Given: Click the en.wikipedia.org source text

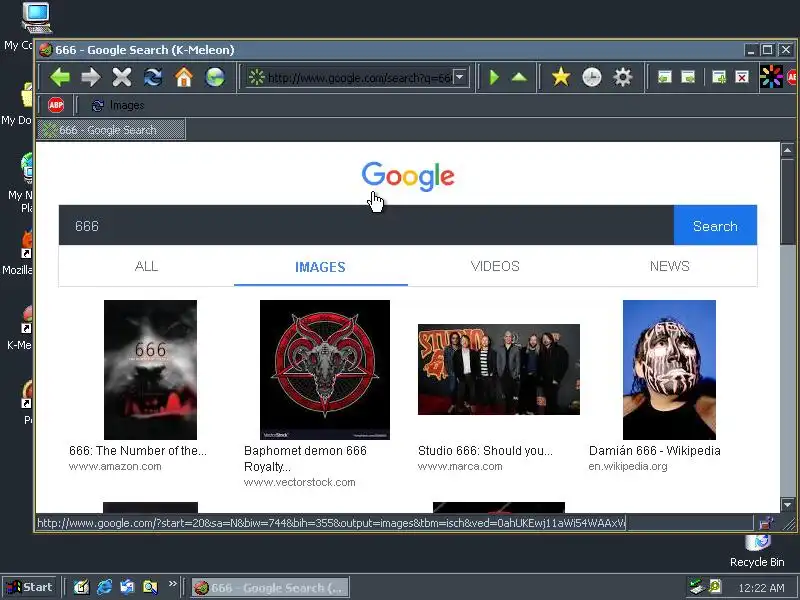Looking at the screenshot, I should tap(628, 466).
